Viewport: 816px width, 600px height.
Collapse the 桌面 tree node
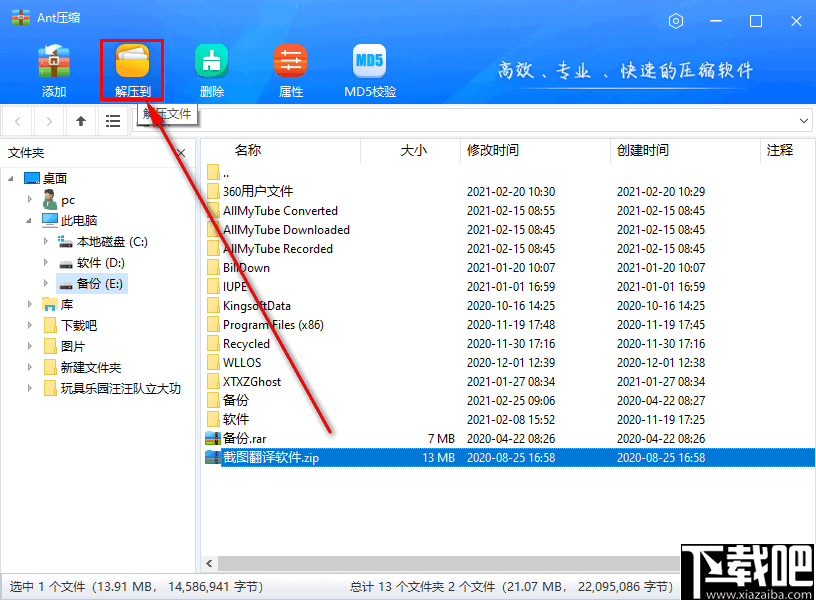tap(11, 178)
